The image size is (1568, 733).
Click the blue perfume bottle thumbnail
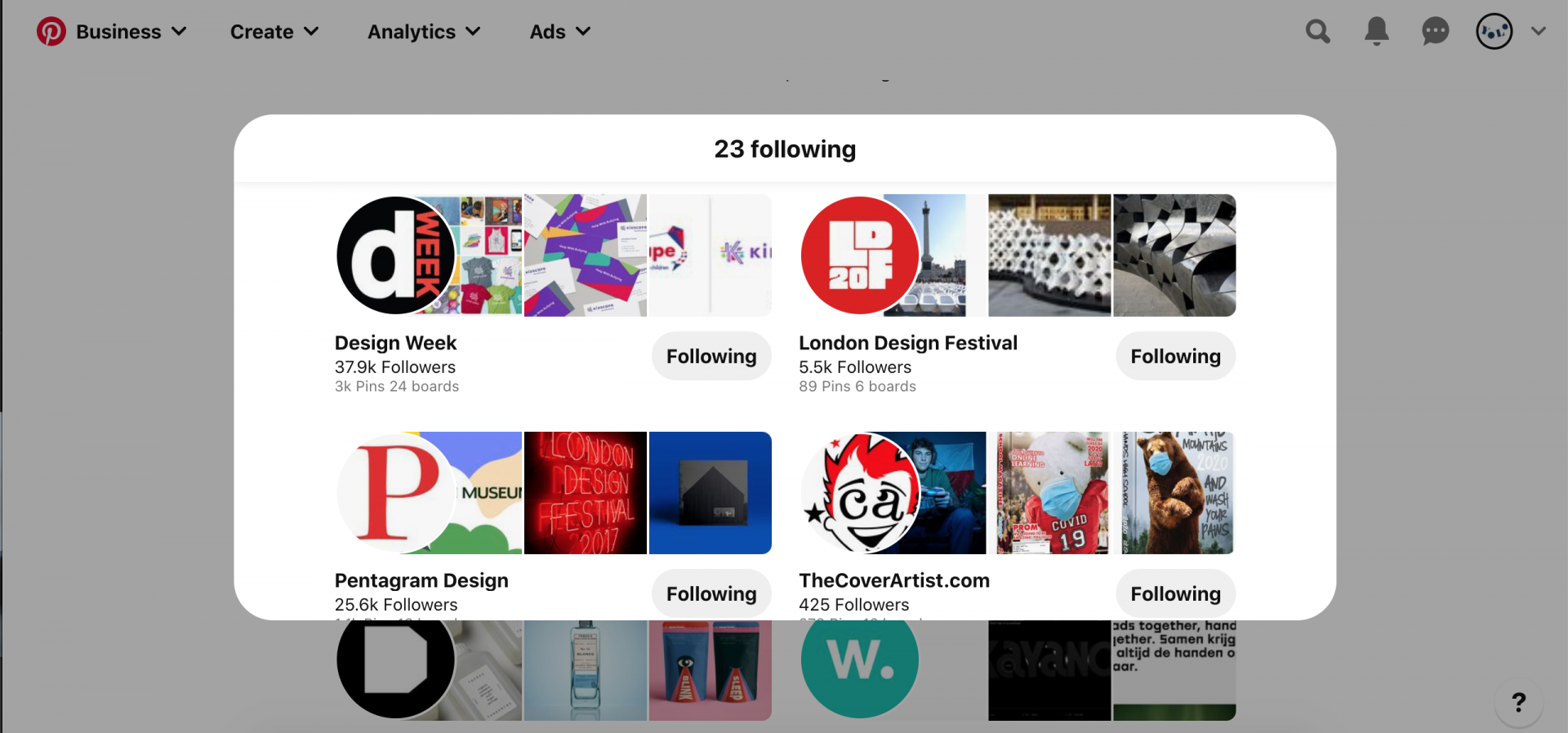(x=586, y=670)
